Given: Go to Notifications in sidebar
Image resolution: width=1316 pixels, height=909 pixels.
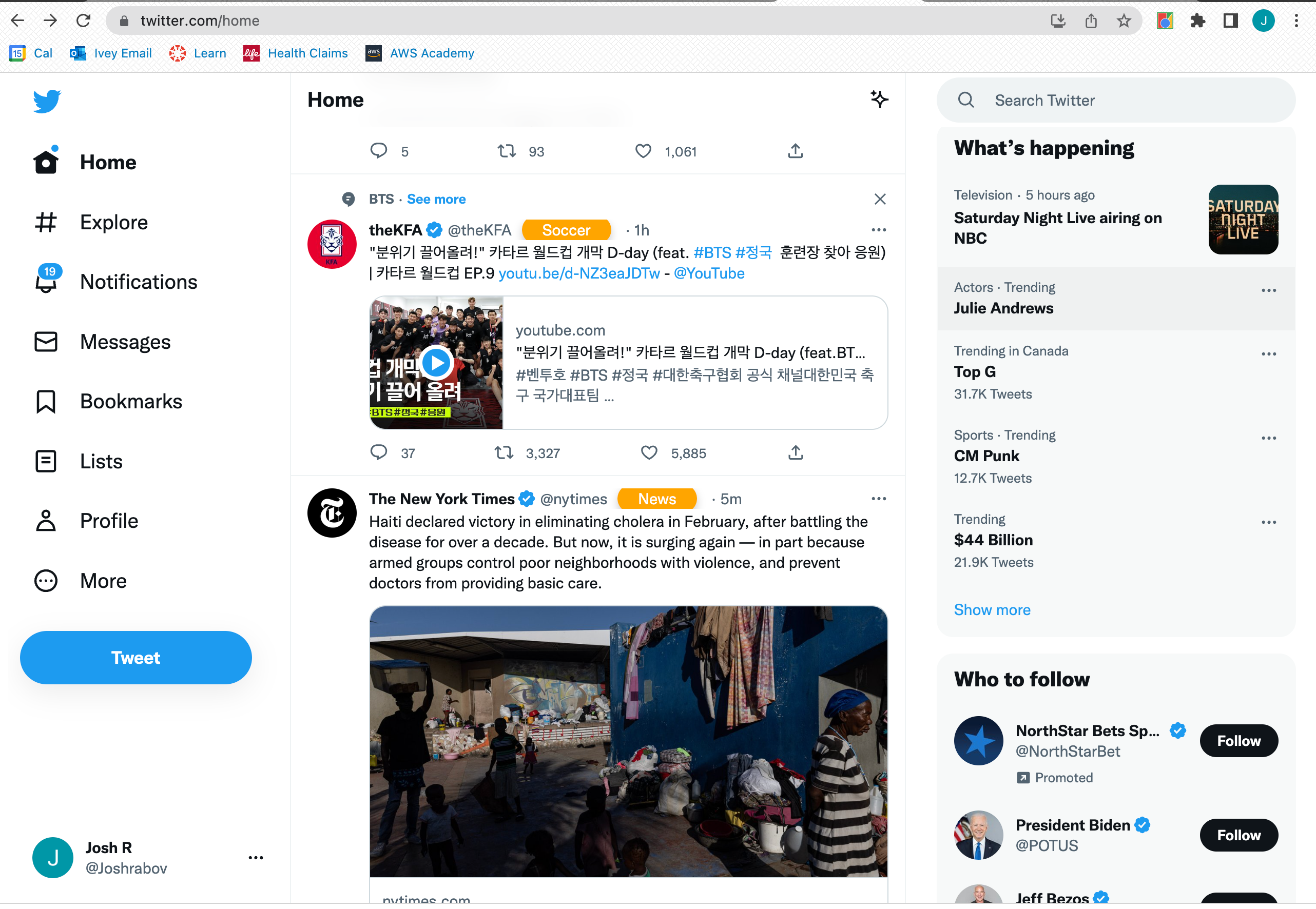Looking at the screenshot, I should 139,282.
